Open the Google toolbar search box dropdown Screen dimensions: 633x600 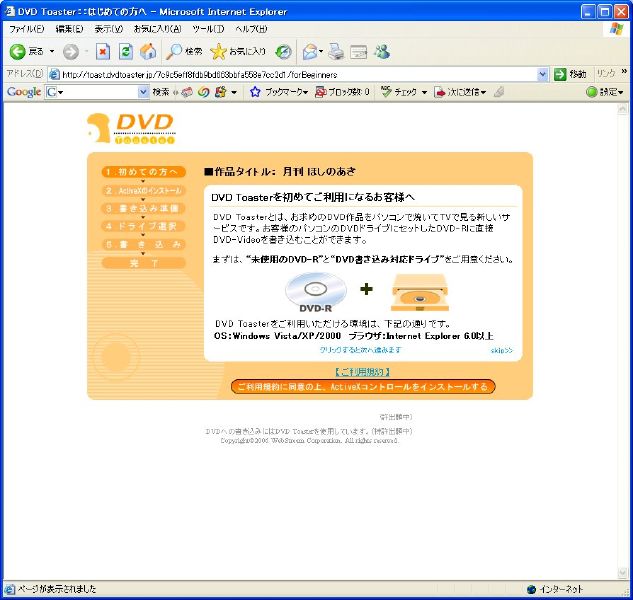click(142, 92)
